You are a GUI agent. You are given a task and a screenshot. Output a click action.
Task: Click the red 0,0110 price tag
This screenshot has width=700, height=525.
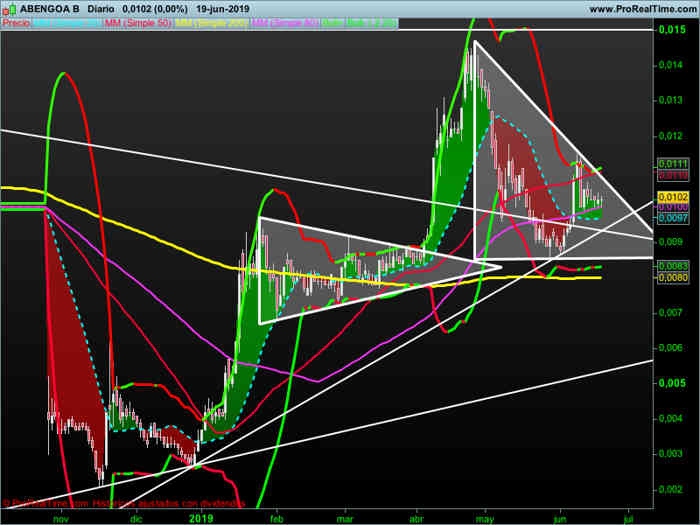(x=673, y=175)
